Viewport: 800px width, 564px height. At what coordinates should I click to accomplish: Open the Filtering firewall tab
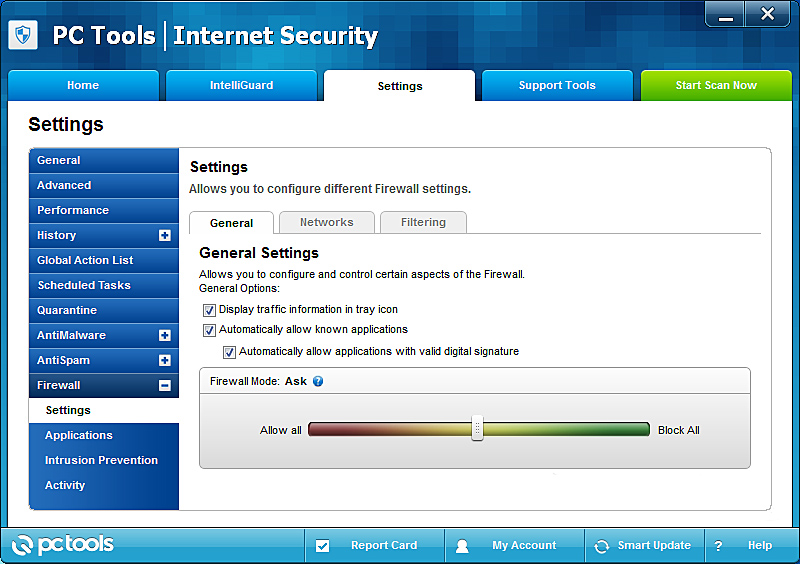(x=423, y=223)
